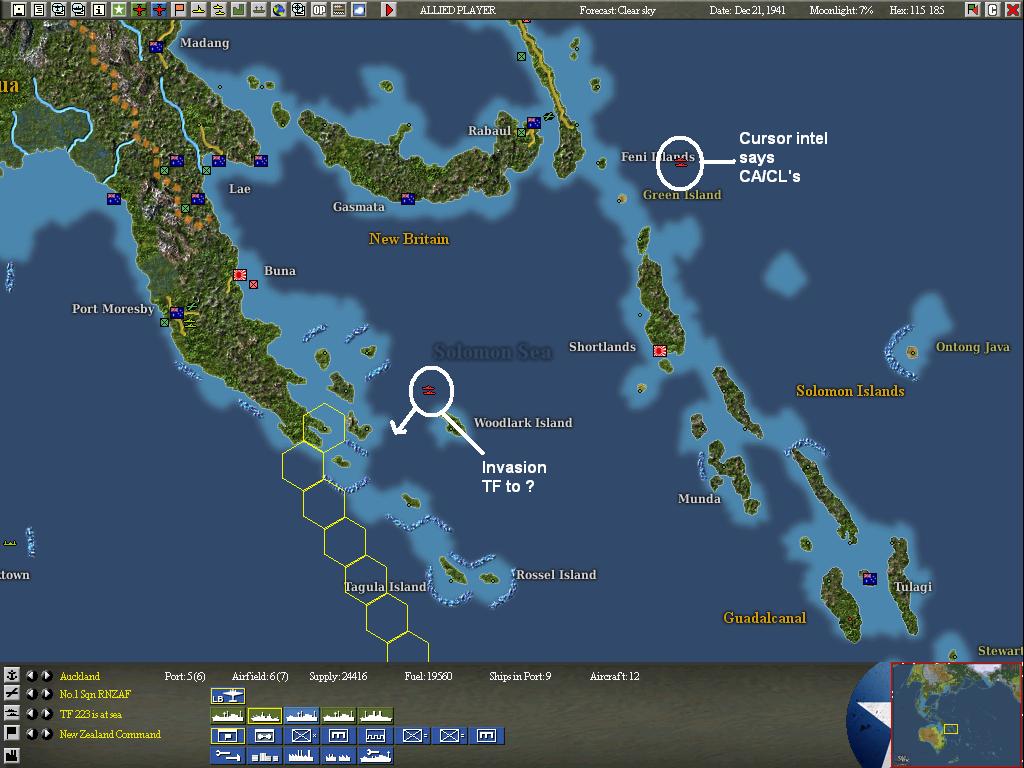This screenshot has height=768, width=1024.
Task: Click the 'Airfield: 6(7)' value
Action: pyautogui.click(x=260, y=676)
